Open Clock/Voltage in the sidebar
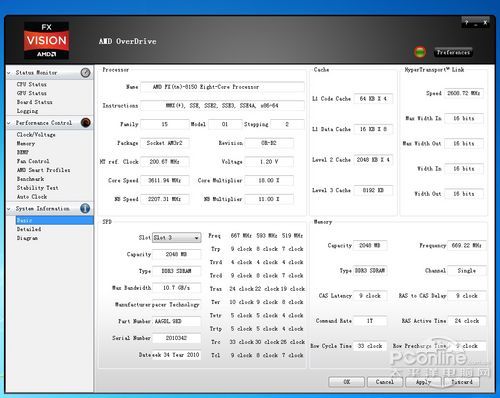 pyautogui.click(x=36, y=135)
